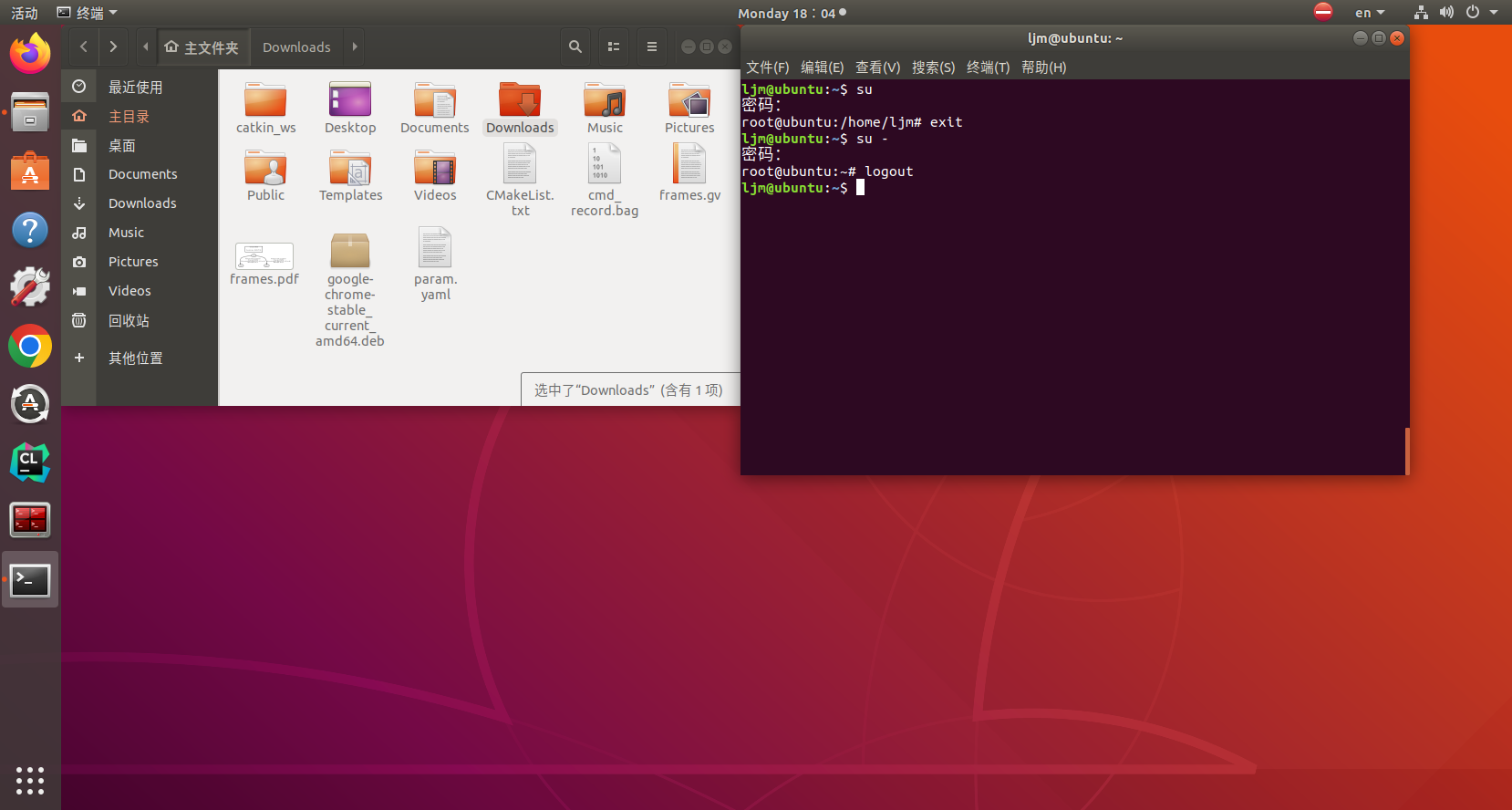
Task: Open the 终端 app menu dropdown
Action: pyautogui.click(x=88, y=13)
